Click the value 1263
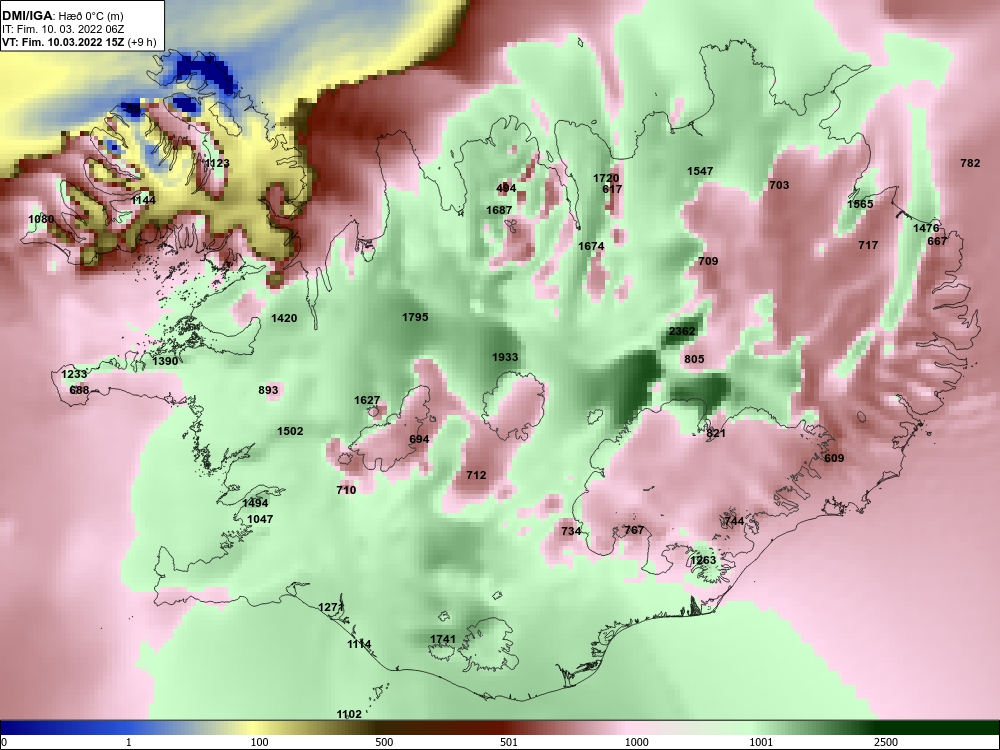This screenshot has height=750, width=1000. point(703,561)
